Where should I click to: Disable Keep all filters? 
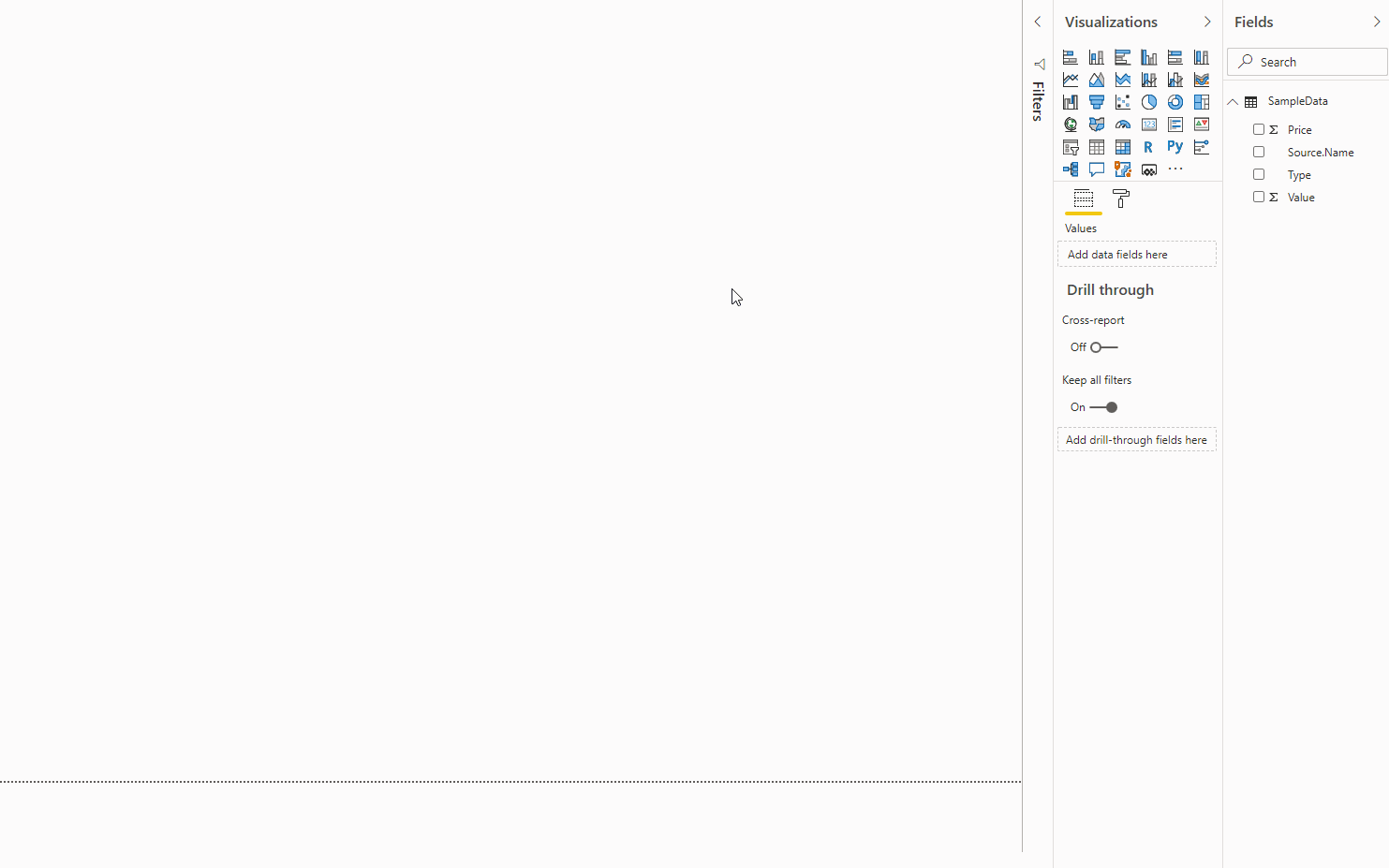[1101, 406]
